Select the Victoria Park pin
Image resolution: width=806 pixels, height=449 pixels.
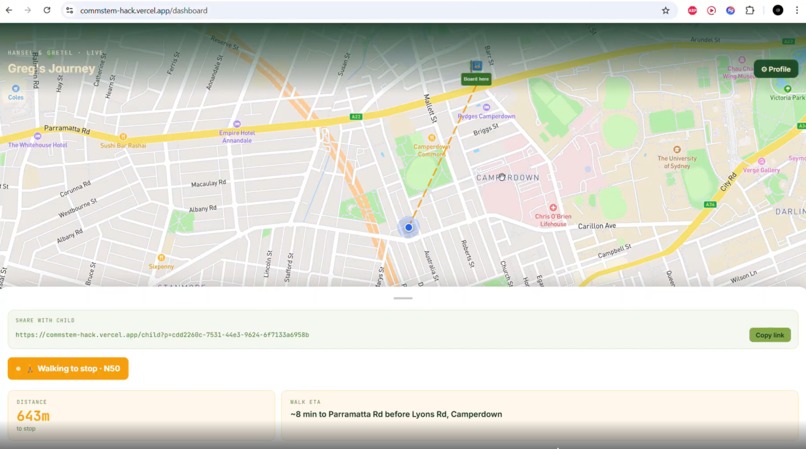click(x=787, y=89)
